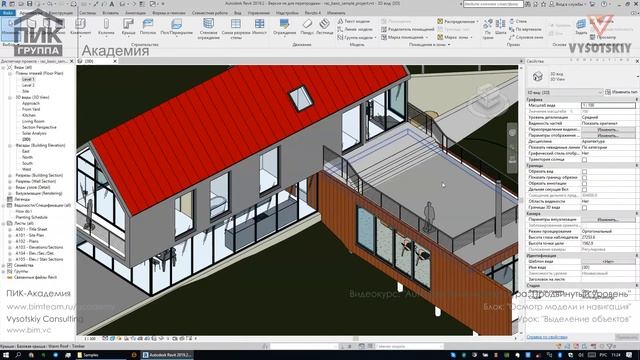640x360 pixels.
Task: Click Изменить for Параметры отображения
Action: coord(608,135)
